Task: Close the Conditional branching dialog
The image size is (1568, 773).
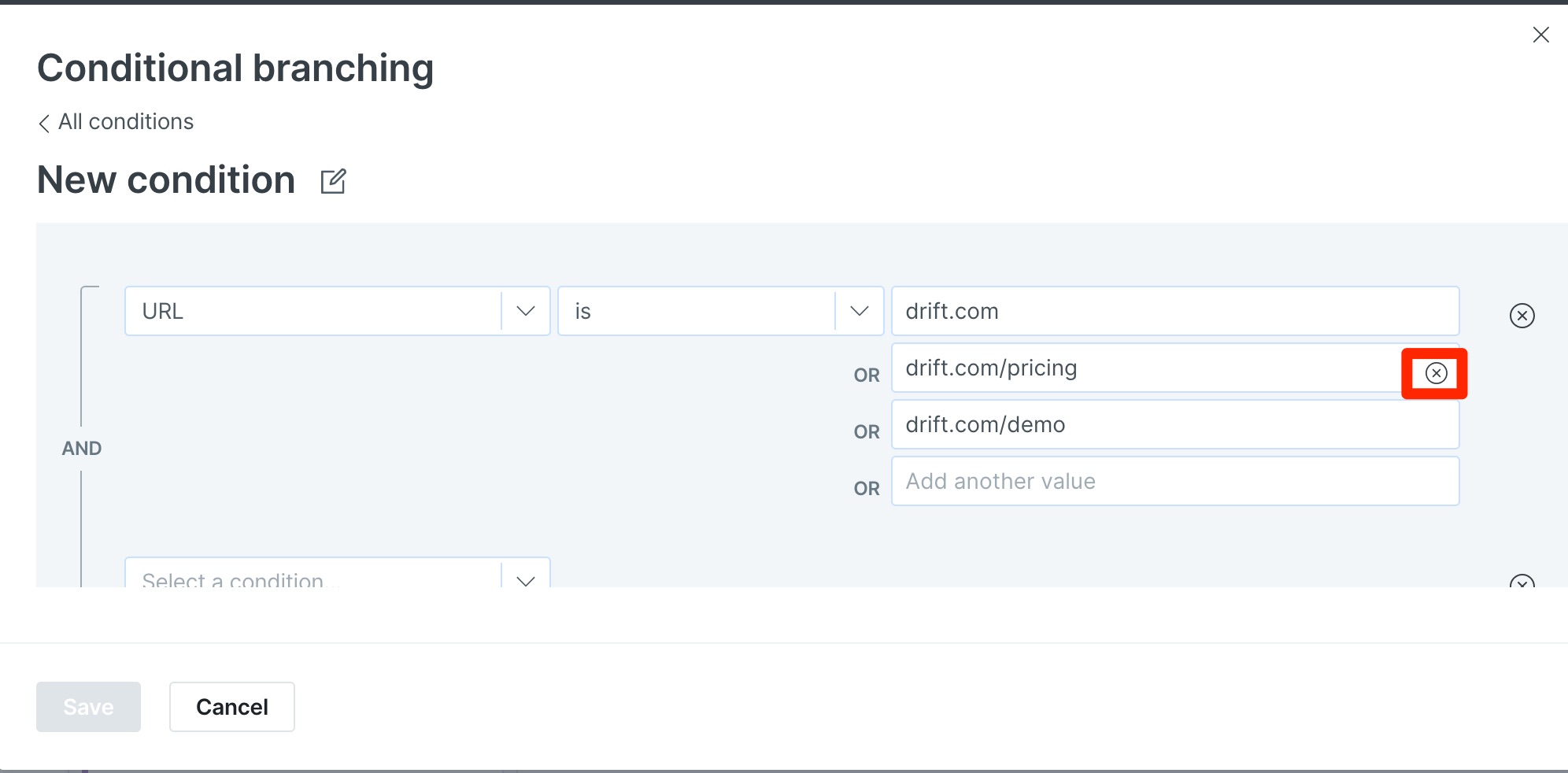Action: pos(1540,35)
